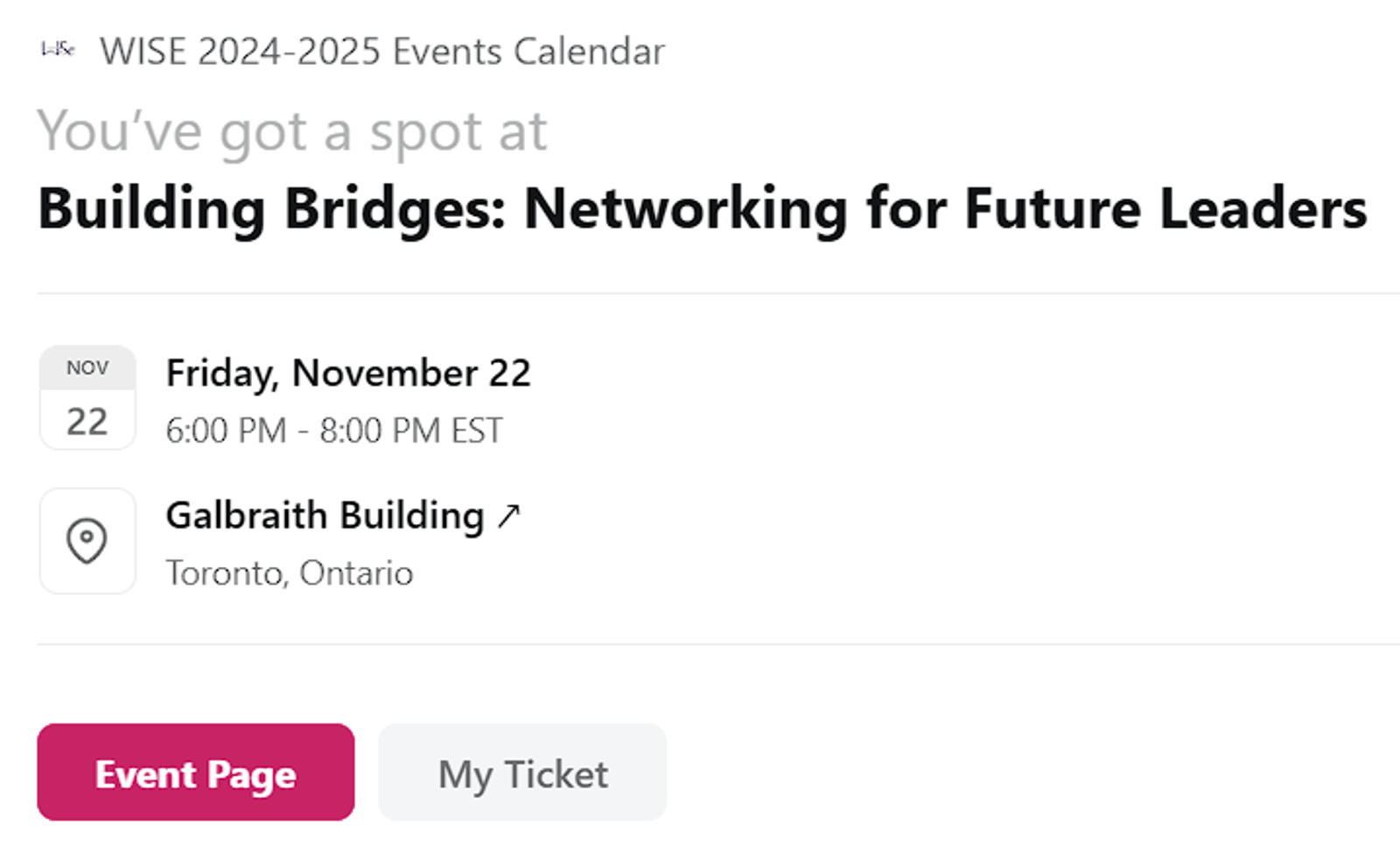Click the 22 day number on calendar tile
The width and height of the screenshot is (1400, 854).
coord(87,422)
